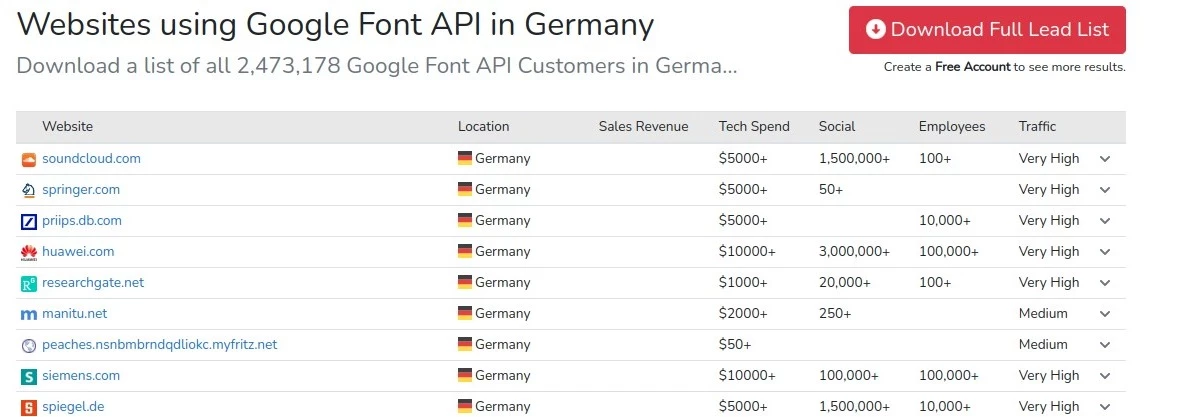This screenshot has height=417, width=1189.
Task: Click the globe icon beside peaches link
Action: click(28, 345)
